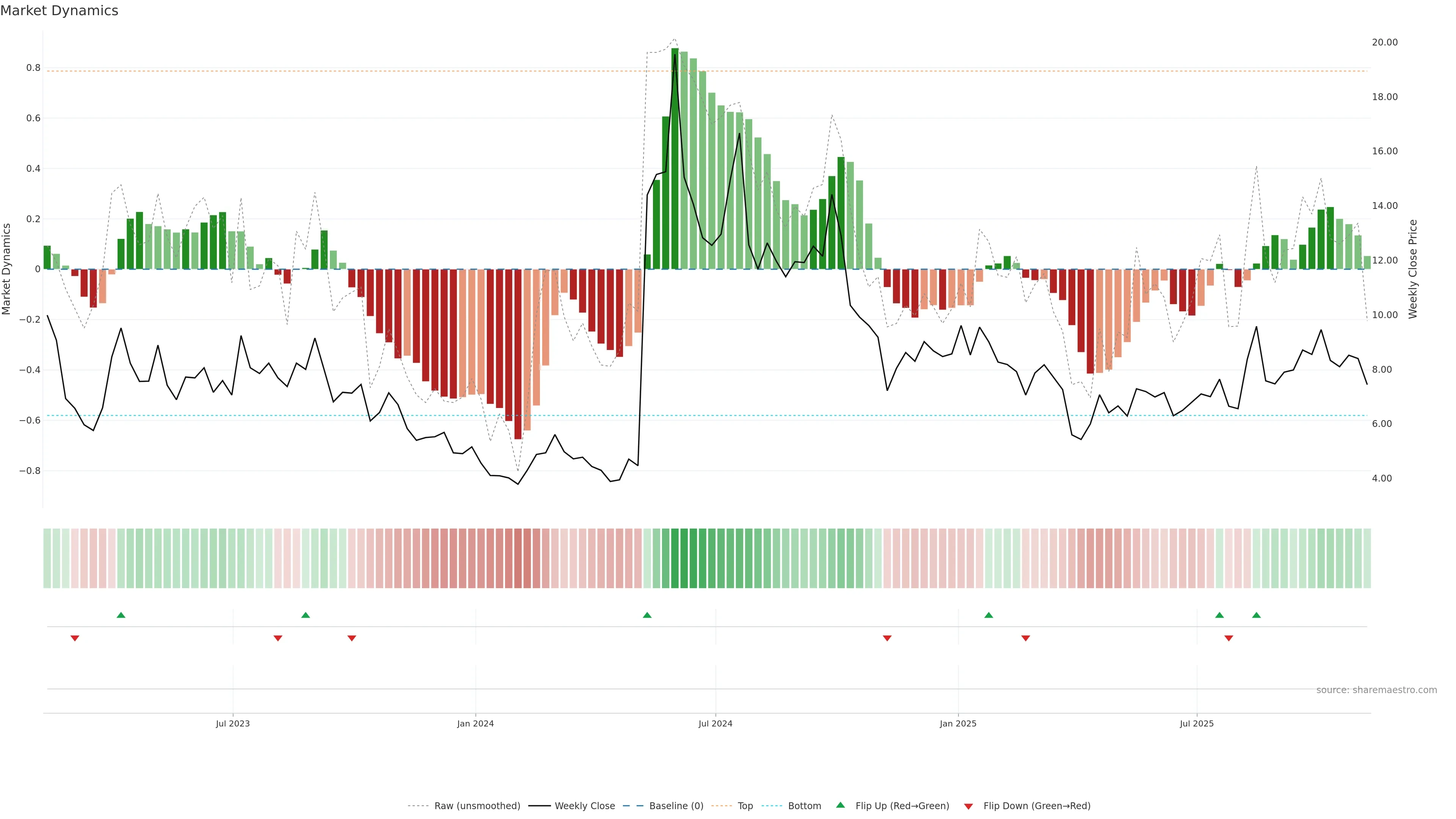Screen dimensions: 1456x819
Task: Toggle the Top legend entry
Action: click(745, 806)
